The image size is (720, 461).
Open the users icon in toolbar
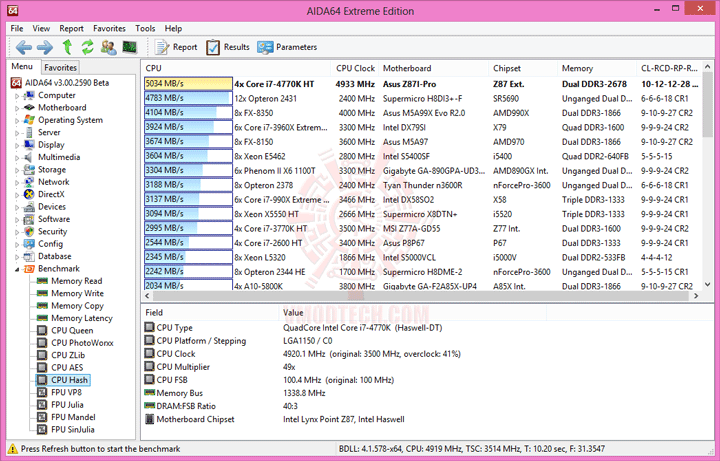[108, 47]
